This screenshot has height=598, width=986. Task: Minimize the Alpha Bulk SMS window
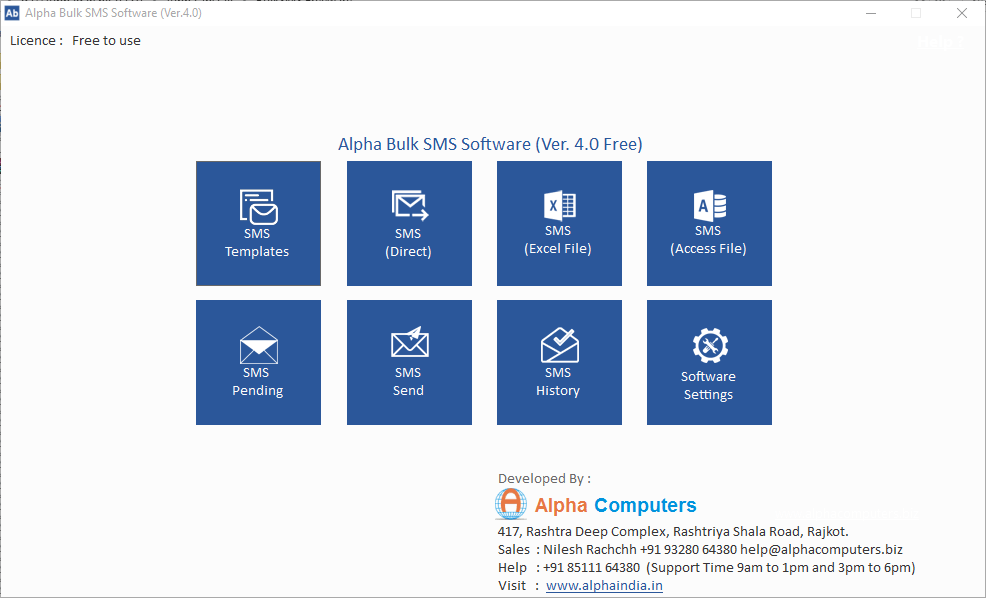[x=870, y=13]
